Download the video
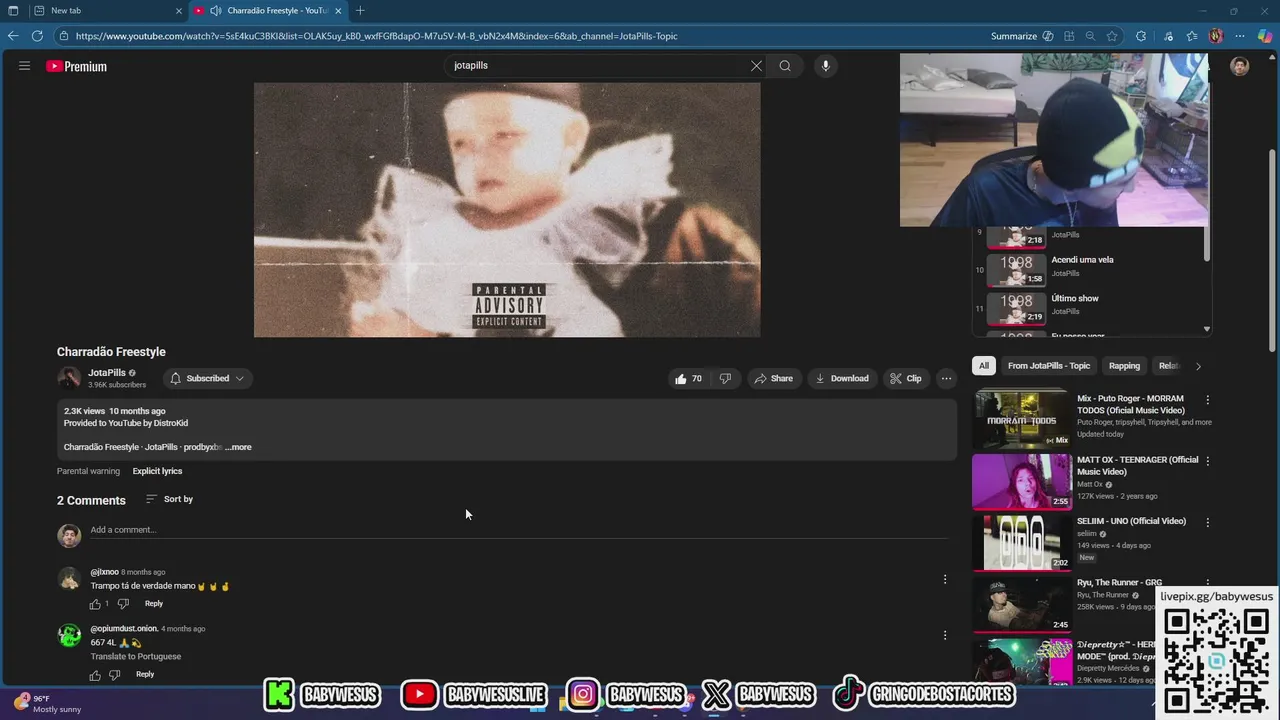Screen dimensions: 1280x720 [841, 378]
